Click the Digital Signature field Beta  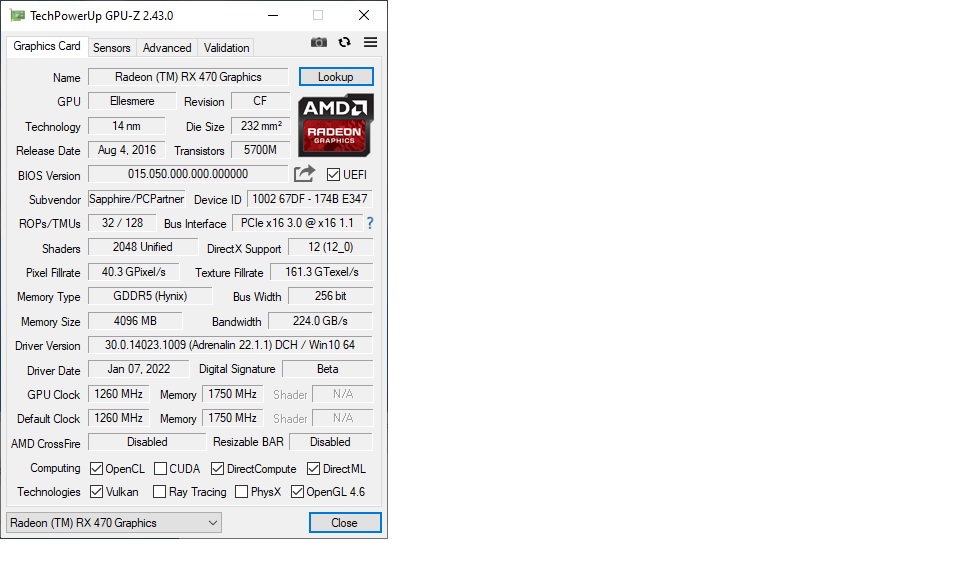[328, 368]
